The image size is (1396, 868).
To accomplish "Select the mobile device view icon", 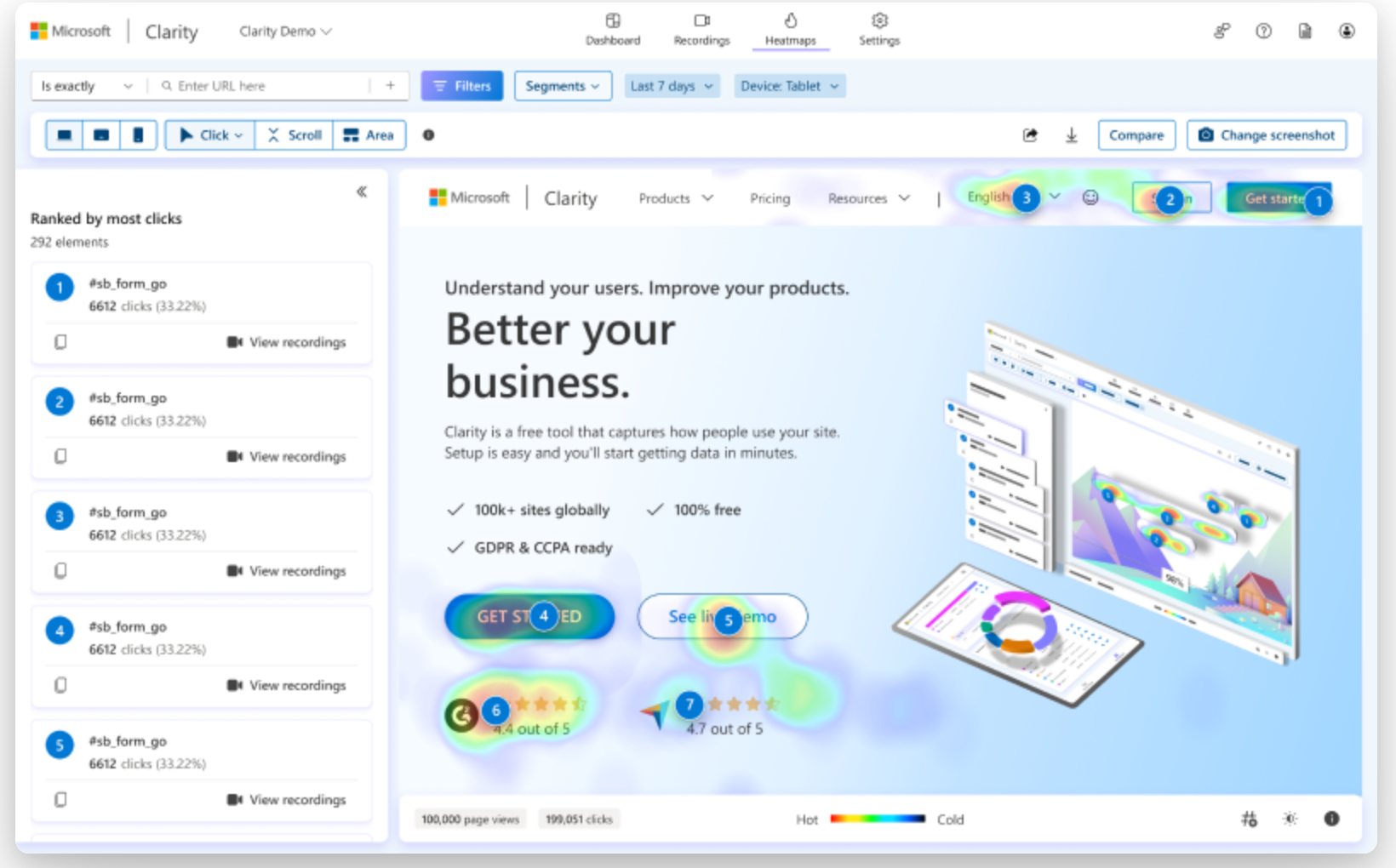I will [x=138, y=135].
